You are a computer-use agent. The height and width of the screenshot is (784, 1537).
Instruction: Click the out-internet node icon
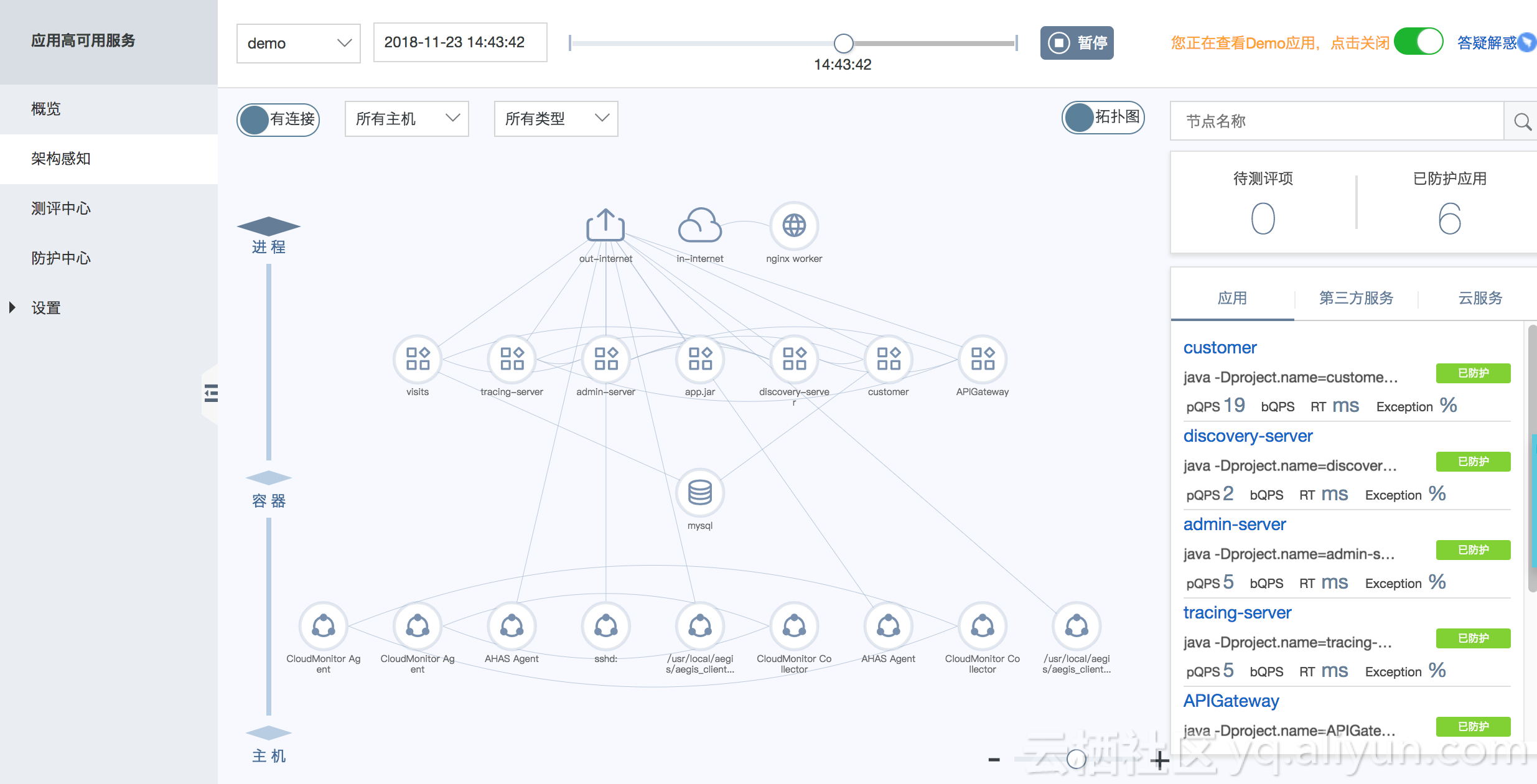click(605, 225)
